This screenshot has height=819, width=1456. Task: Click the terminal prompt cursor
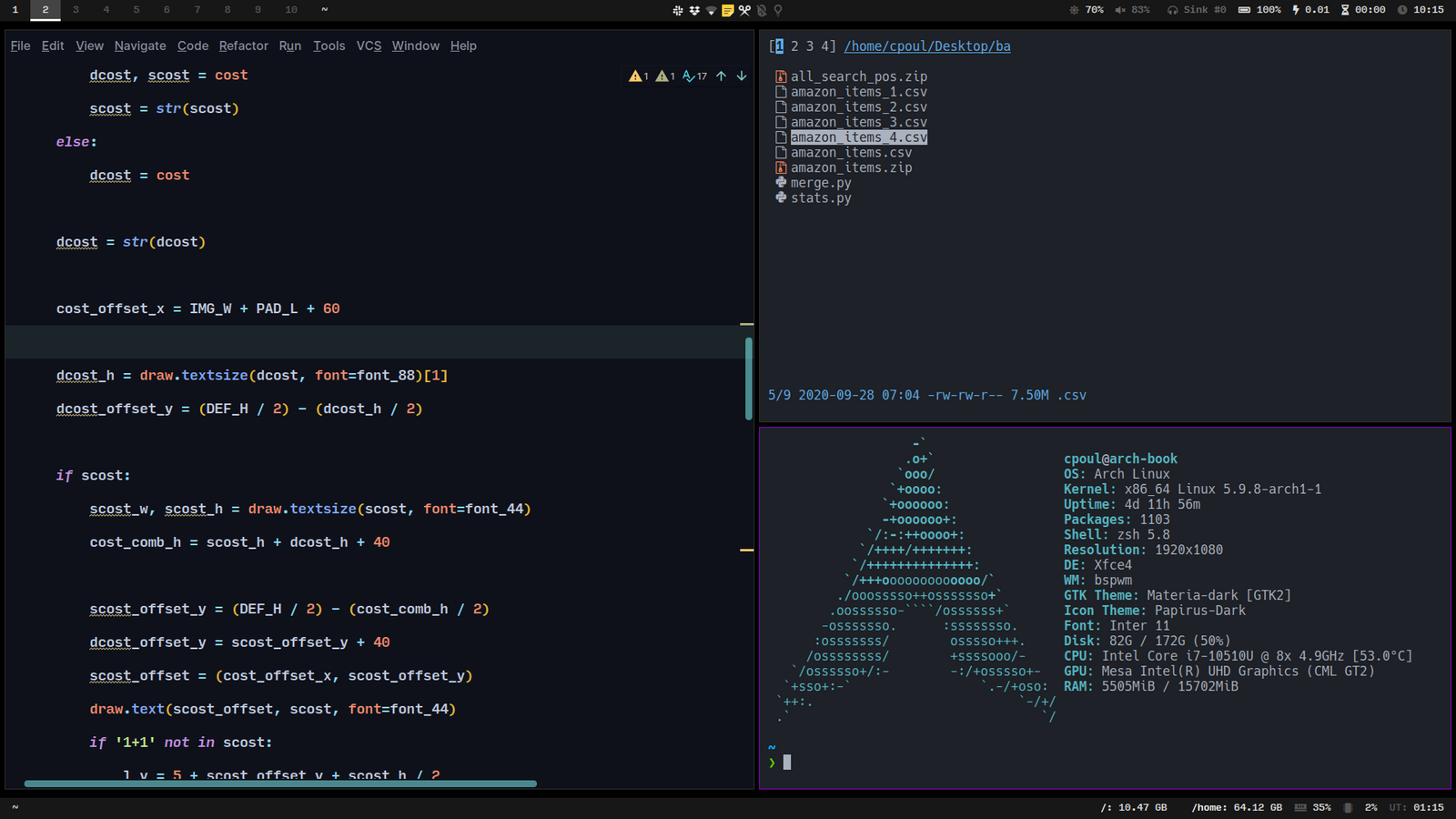point(787,763)
